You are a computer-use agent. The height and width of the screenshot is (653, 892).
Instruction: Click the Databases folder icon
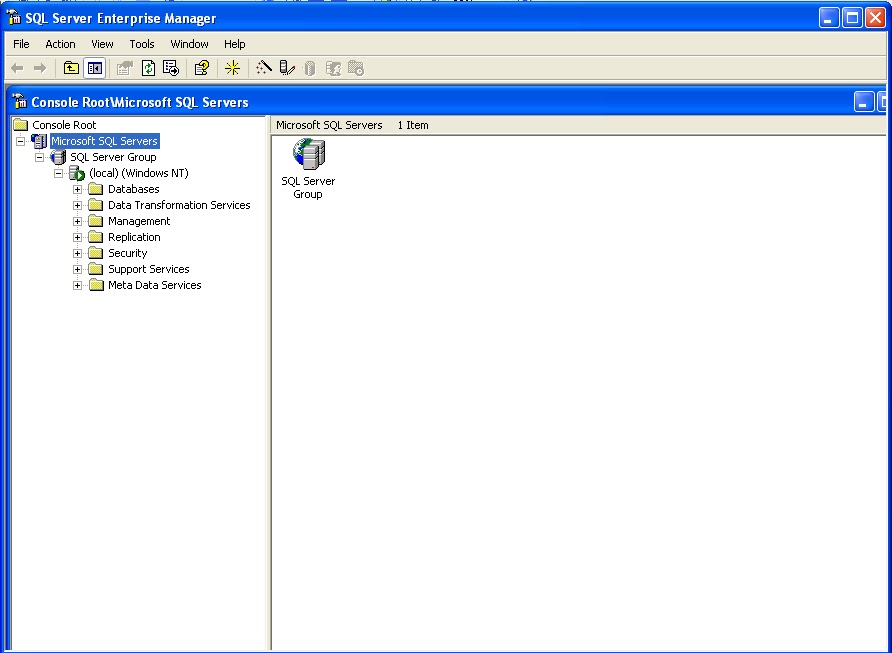point(96,189)
